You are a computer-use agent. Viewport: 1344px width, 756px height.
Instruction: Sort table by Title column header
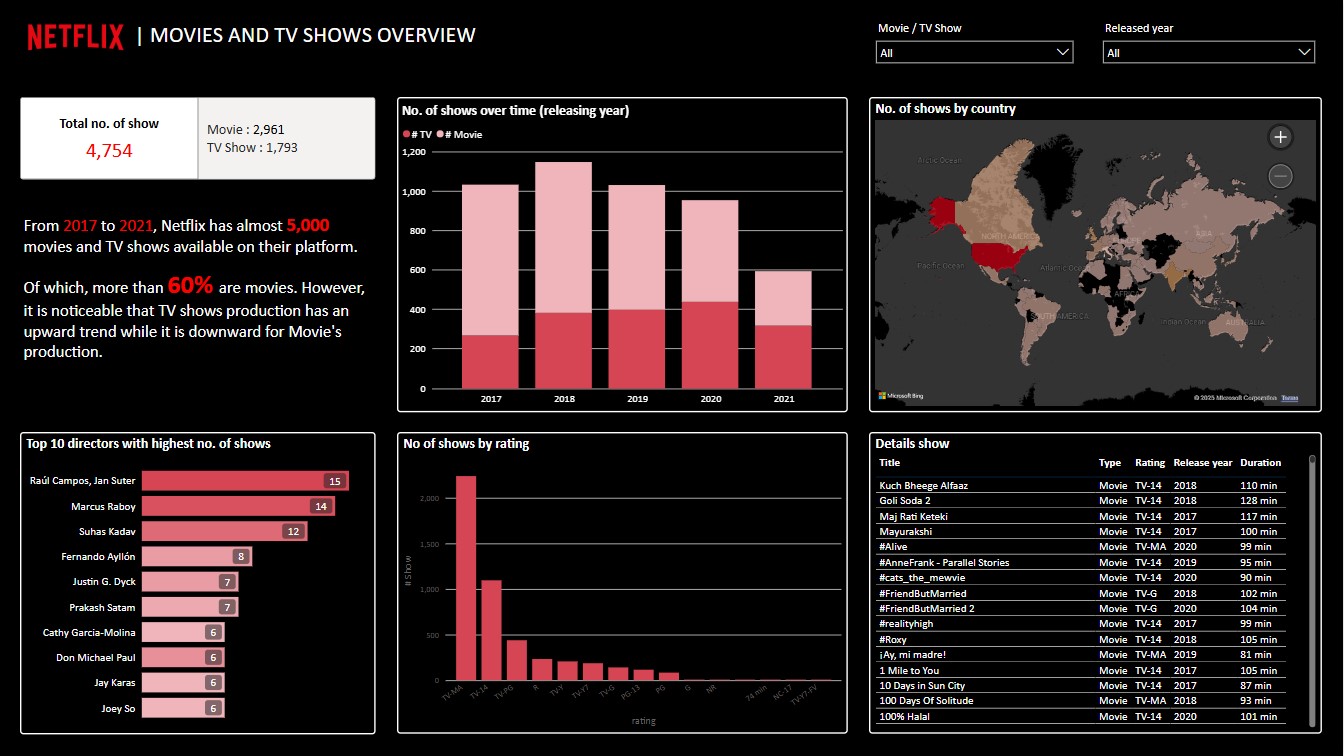click(890, 463)
